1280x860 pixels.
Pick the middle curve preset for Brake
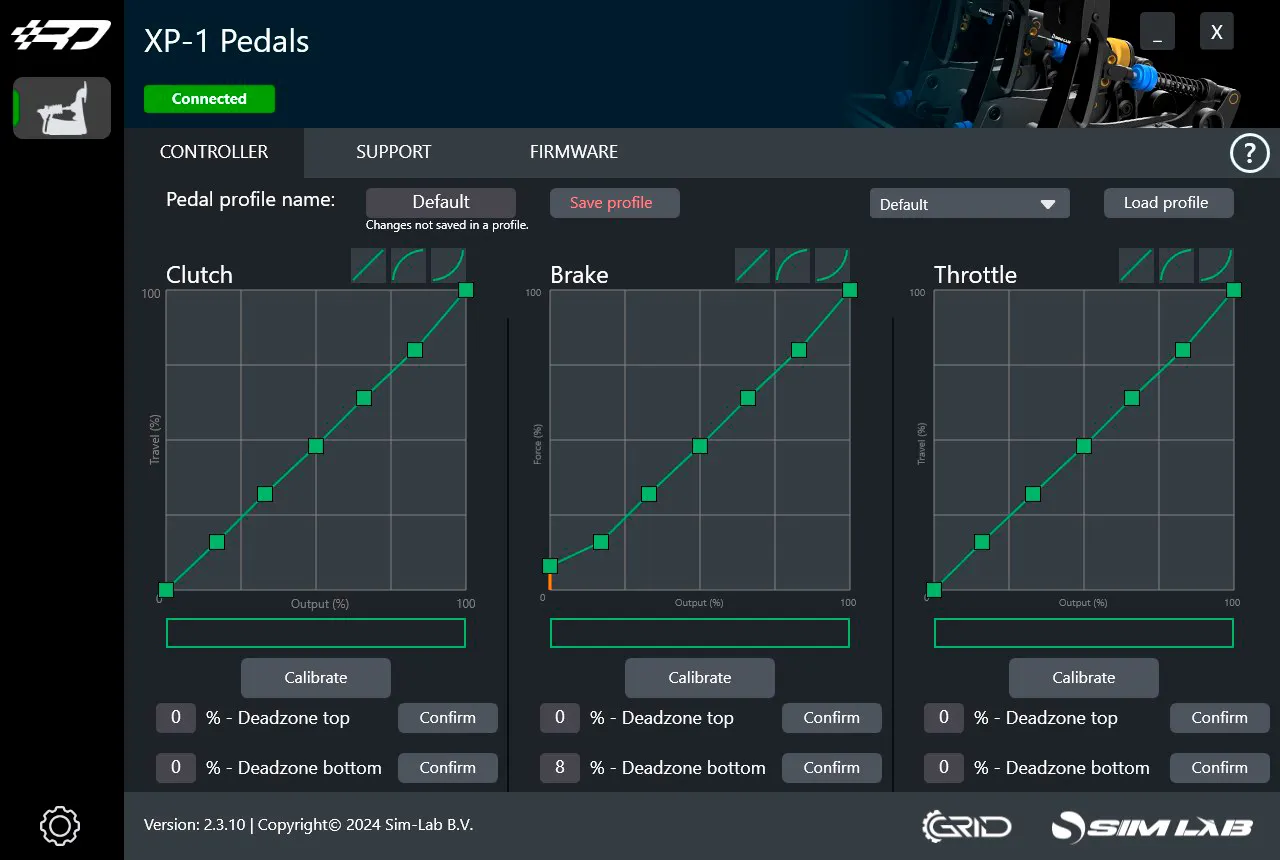tap(792, 266)
